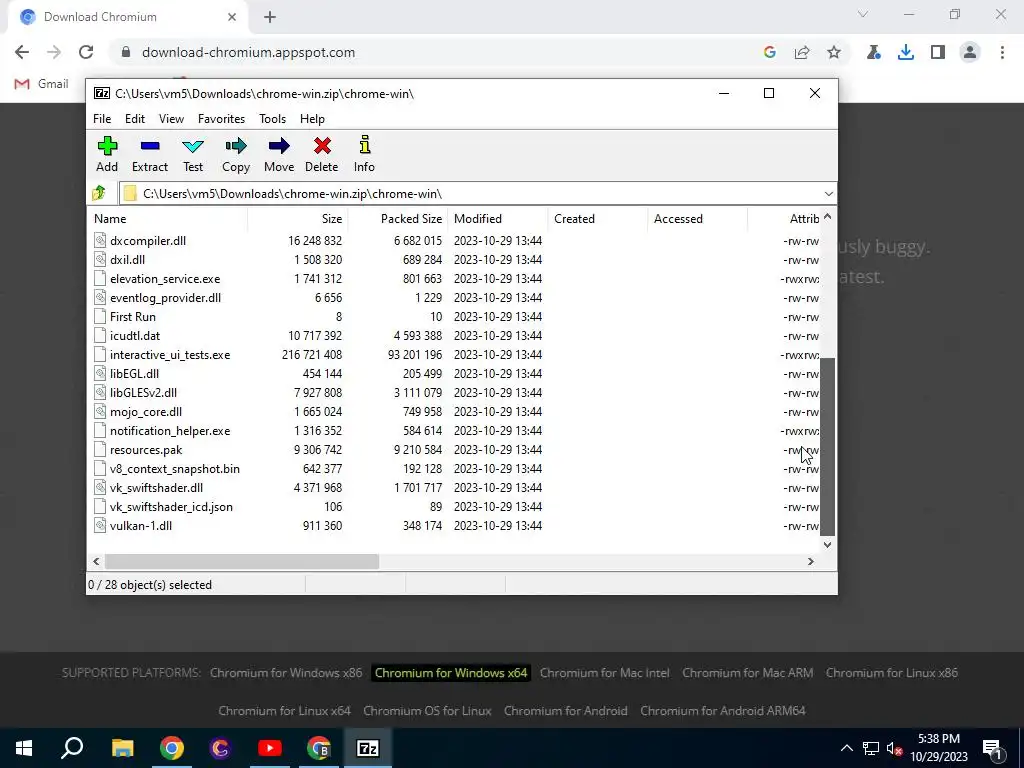Image resolution: width=1024 pixels, height=768 pixels.
Task: Open the Gmail bookmark
Action: (42, 84)
